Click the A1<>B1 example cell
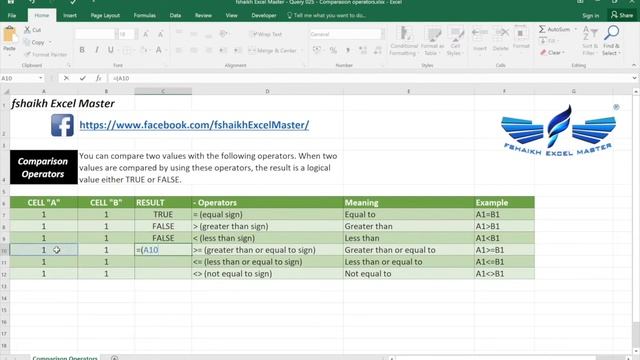Viewport: 640px width, 360px height. [x=504, y=273]
